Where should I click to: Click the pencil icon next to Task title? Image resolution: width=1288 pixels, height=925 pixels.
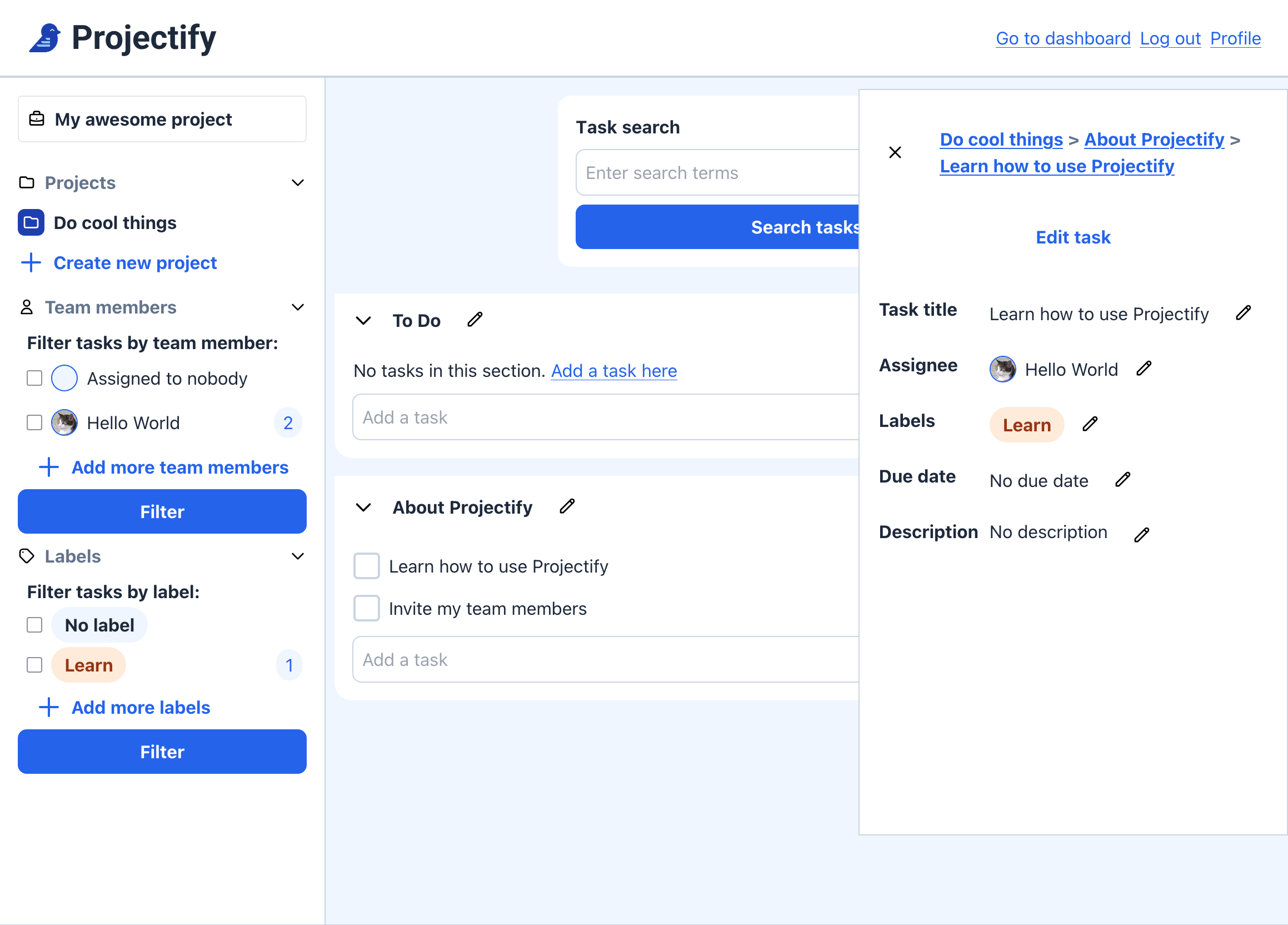(x=1242, y=312)
